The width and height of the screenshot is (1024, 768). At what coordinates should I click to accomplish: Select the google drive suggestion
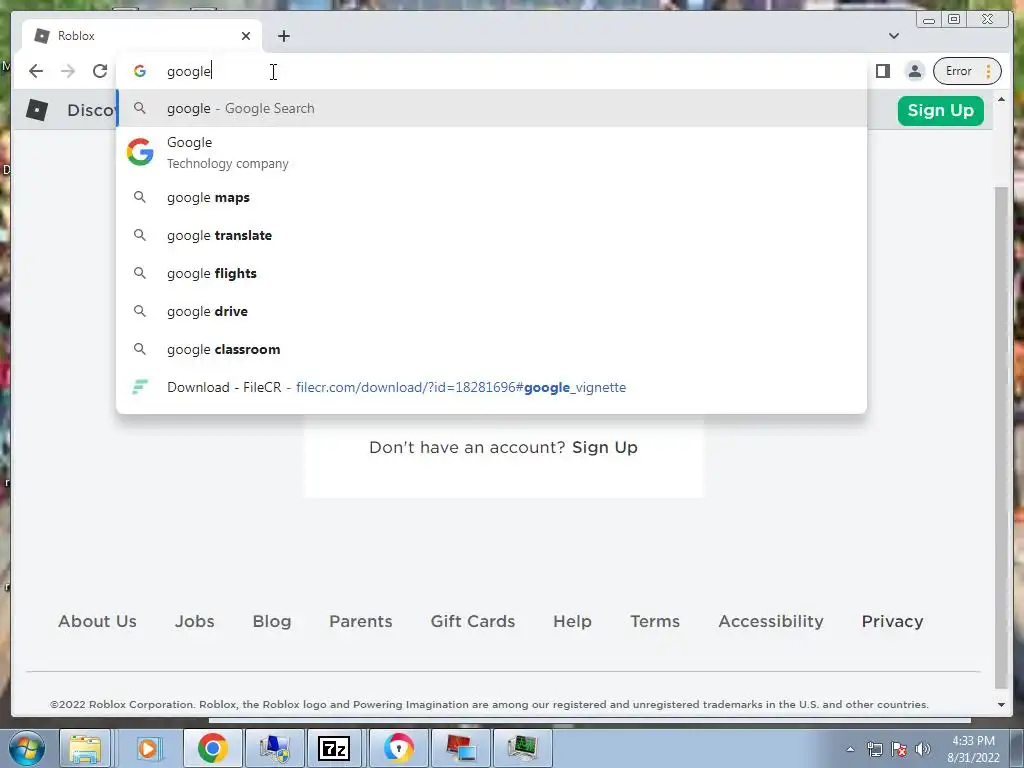[492, 311]
